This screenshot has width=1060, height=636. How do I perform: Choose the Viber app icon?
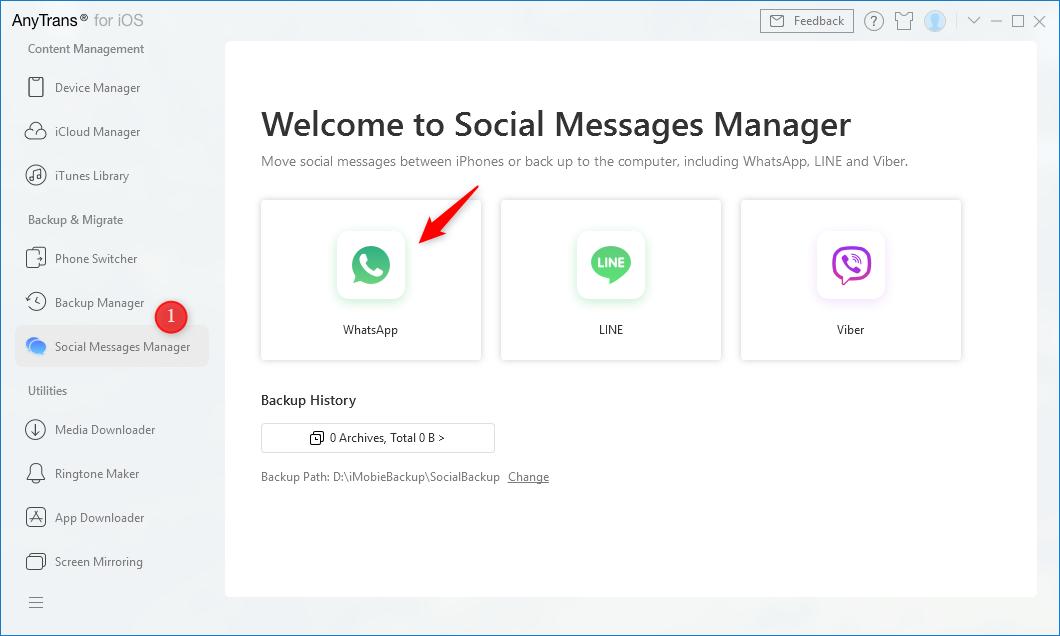851,264
